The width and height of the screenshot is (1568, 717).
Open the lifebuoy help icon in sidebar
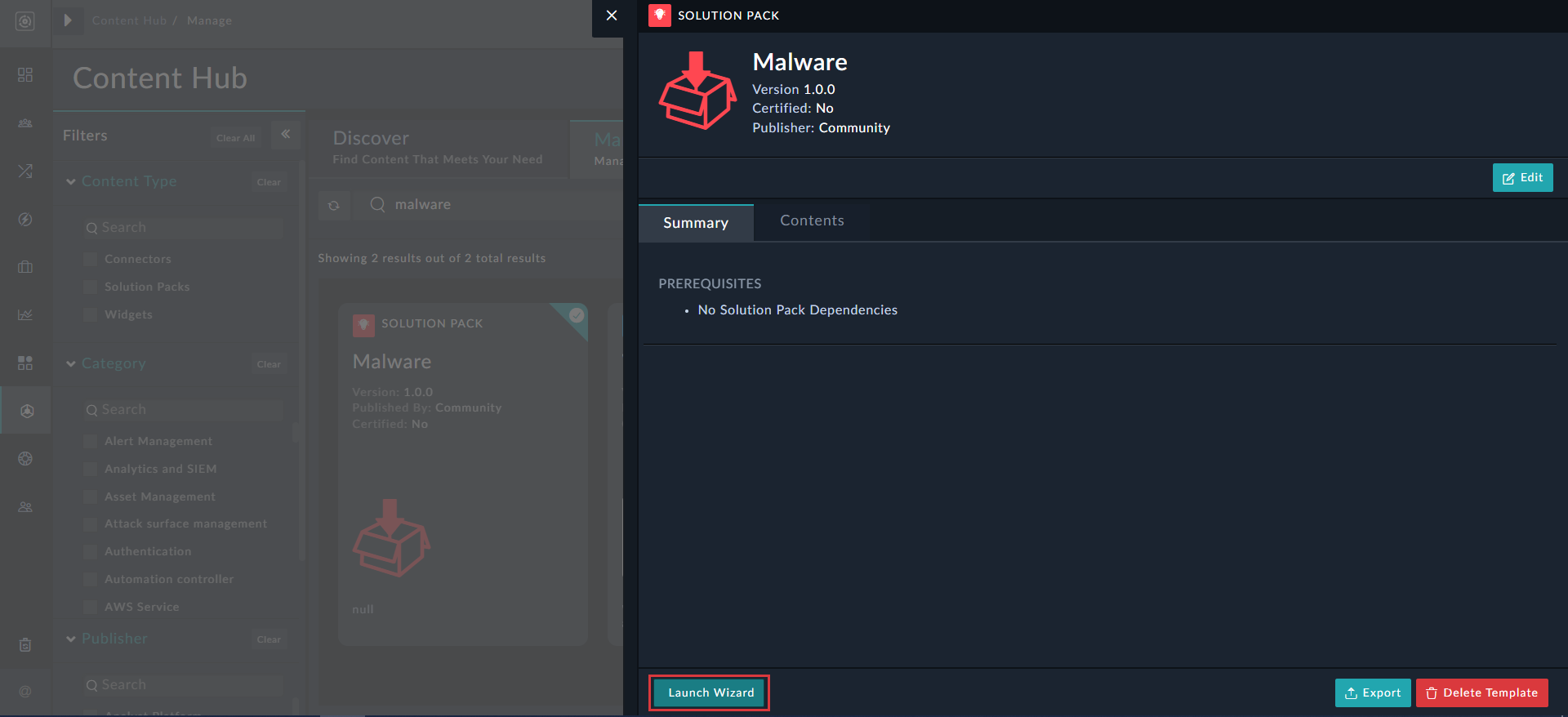coord(25,459)
